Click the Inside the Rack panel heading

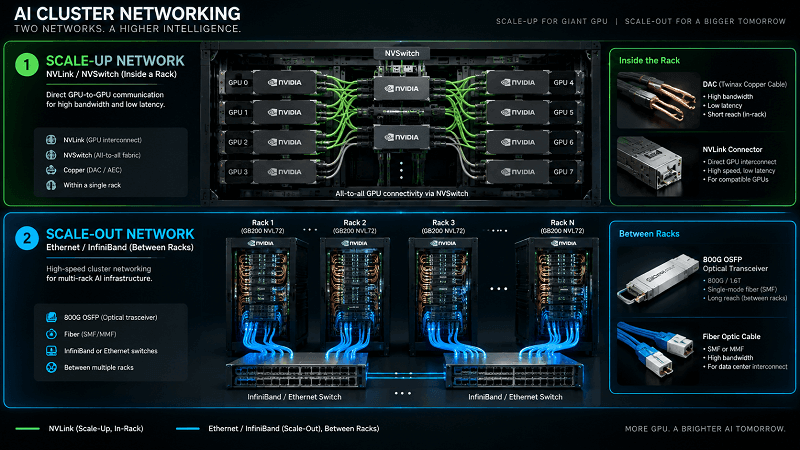tap(649, 60)
